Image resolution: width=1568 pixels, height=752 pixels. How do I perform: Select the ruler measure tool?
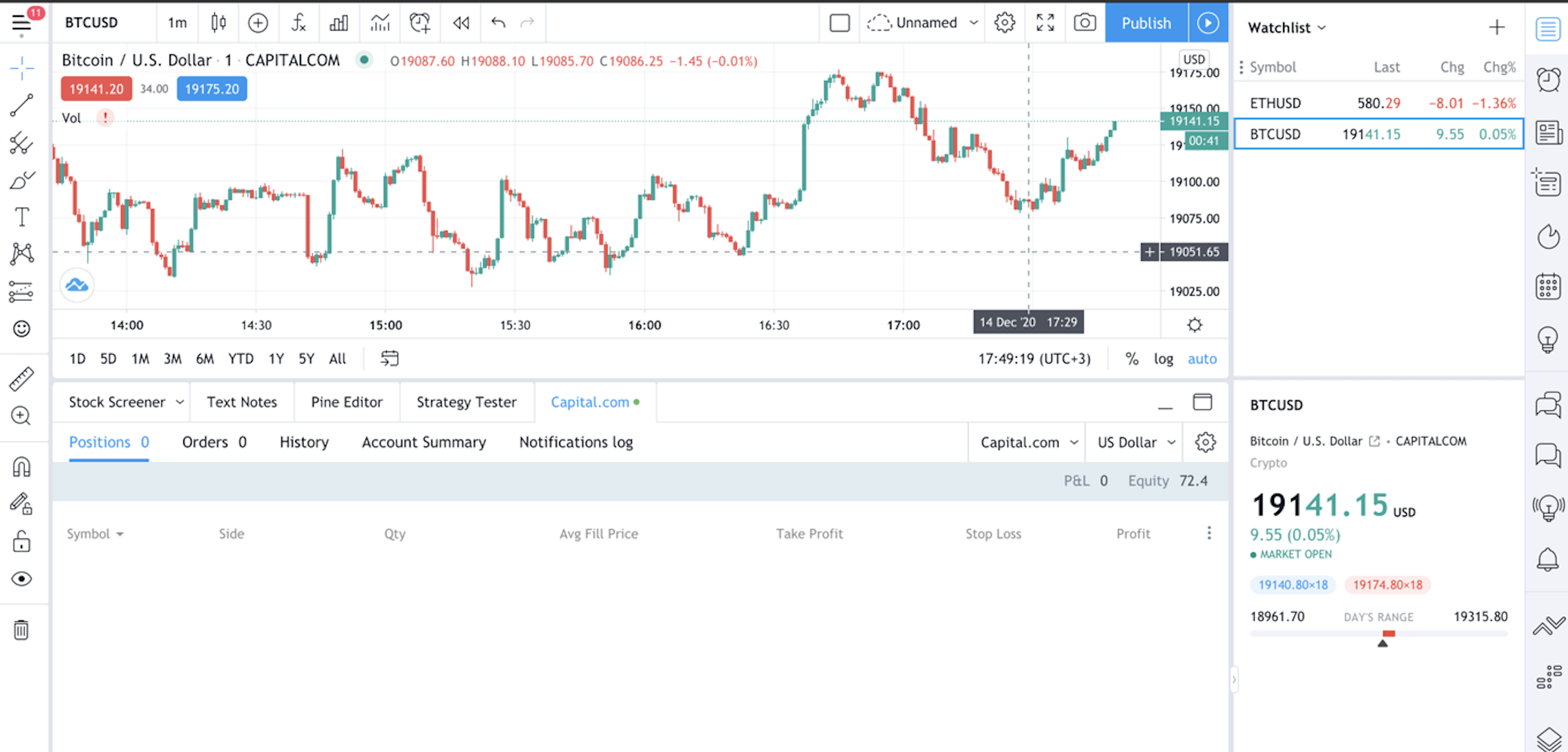click(21, 379)
